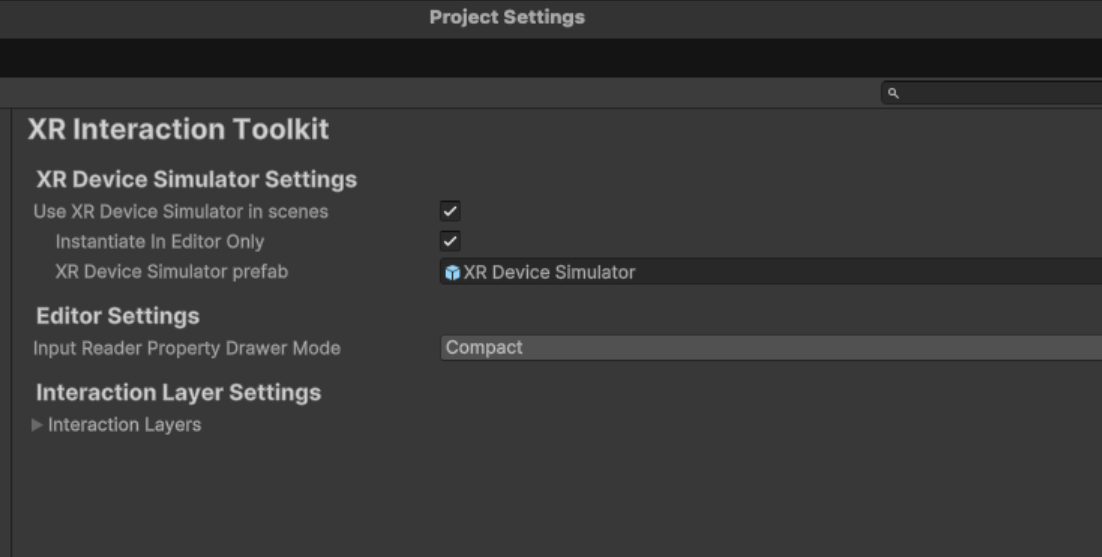
Task: Expand the Interaction Layers foldout arrow
Action: [x=37, y=424]
